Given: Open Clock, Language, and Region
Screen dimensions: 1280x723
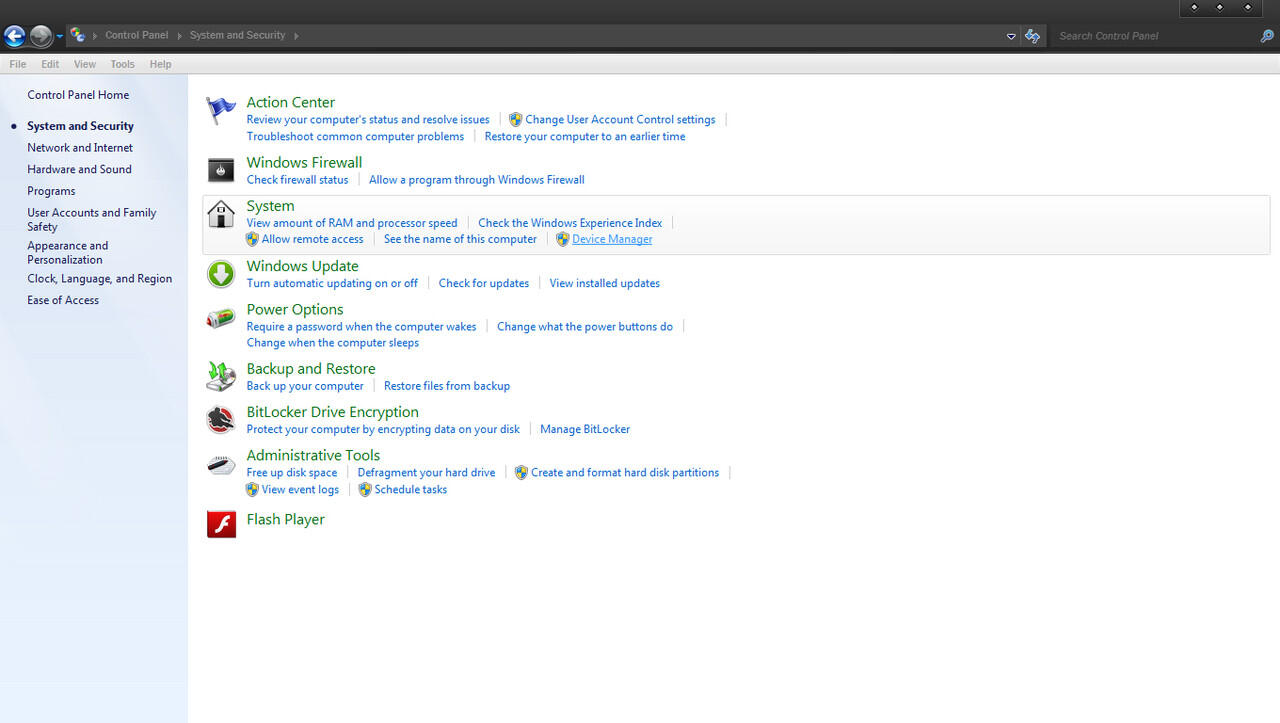Looking at the screenshot, I should coord(100,279).
